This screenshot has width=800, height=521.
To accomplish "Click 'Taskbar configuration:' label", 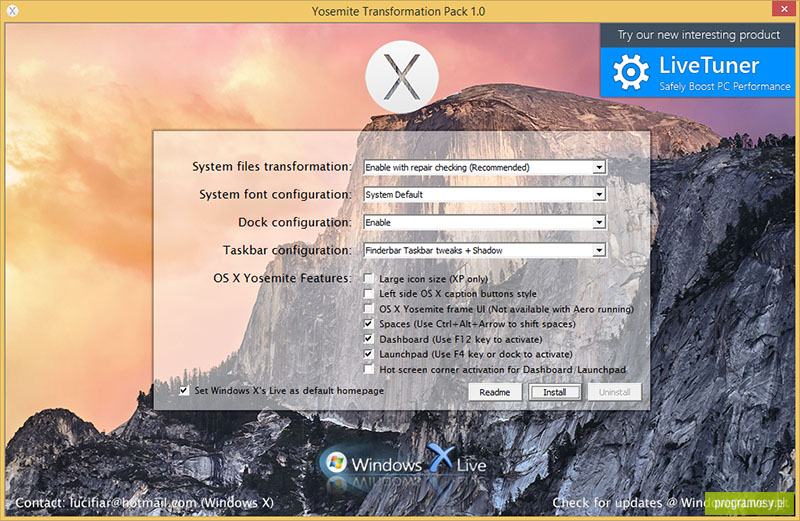I will (x=287, y=250).
